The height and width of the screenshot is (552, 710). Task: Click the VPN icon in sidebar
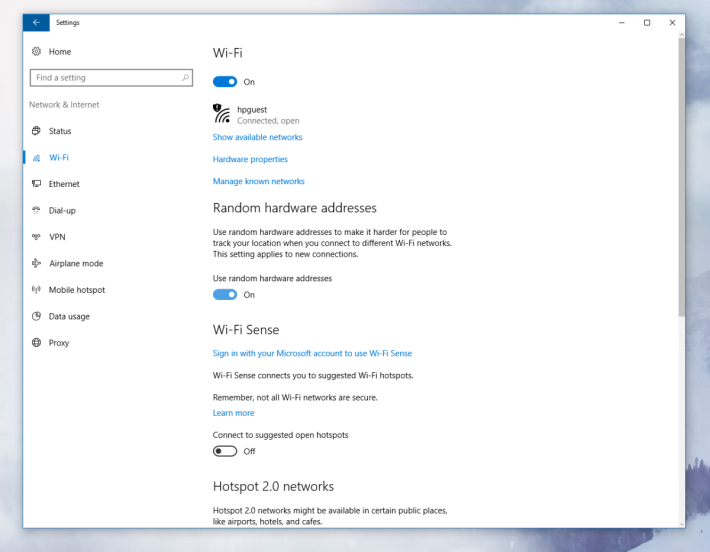point(36,236)
